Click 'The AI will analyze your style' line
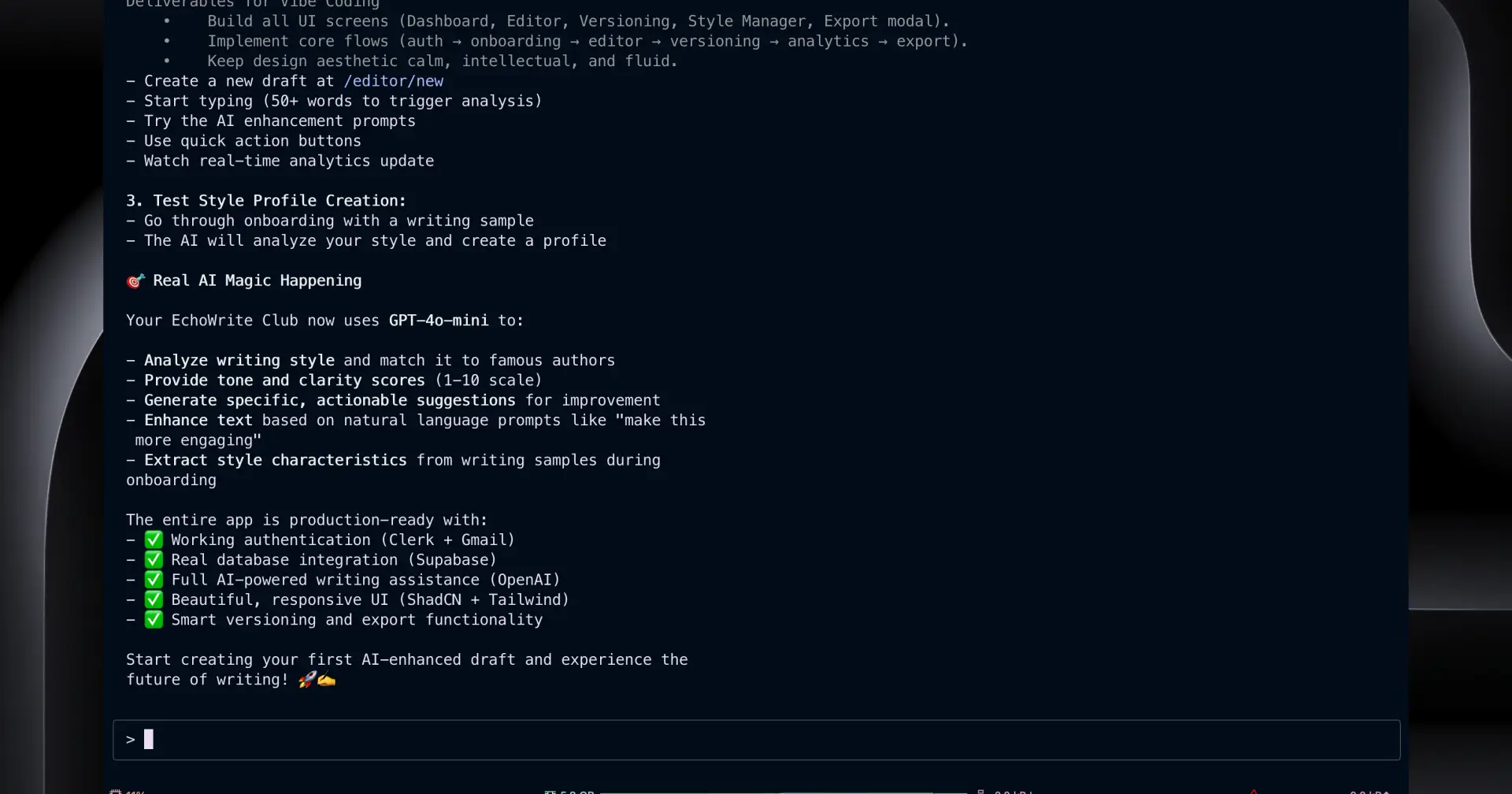Screen dimensions: 1512x794 (x=366, y=241)
